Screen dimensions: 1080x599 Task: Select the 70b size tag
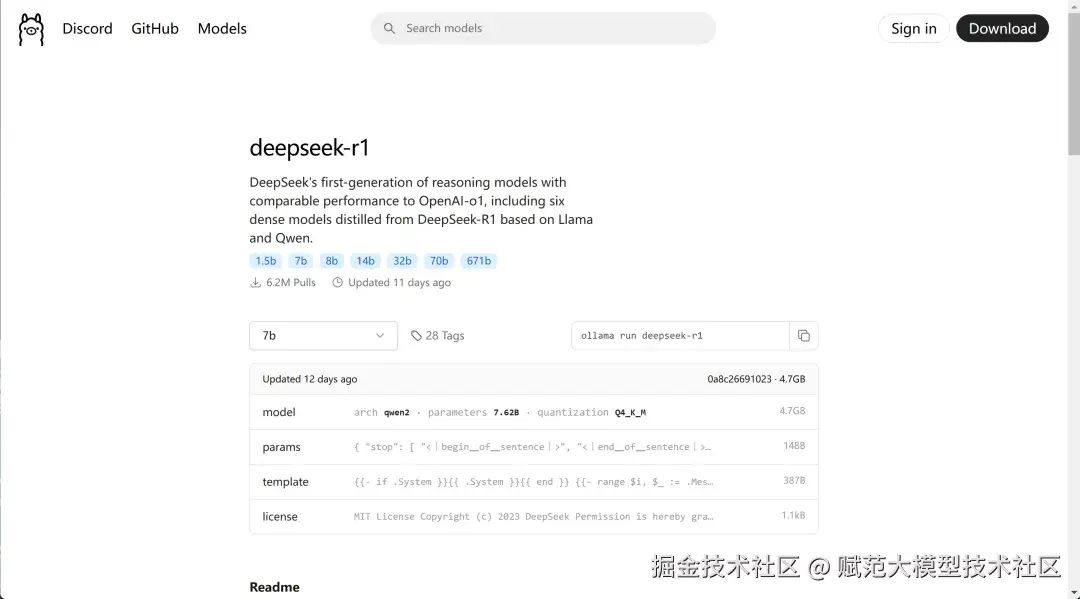coord(439,261)
